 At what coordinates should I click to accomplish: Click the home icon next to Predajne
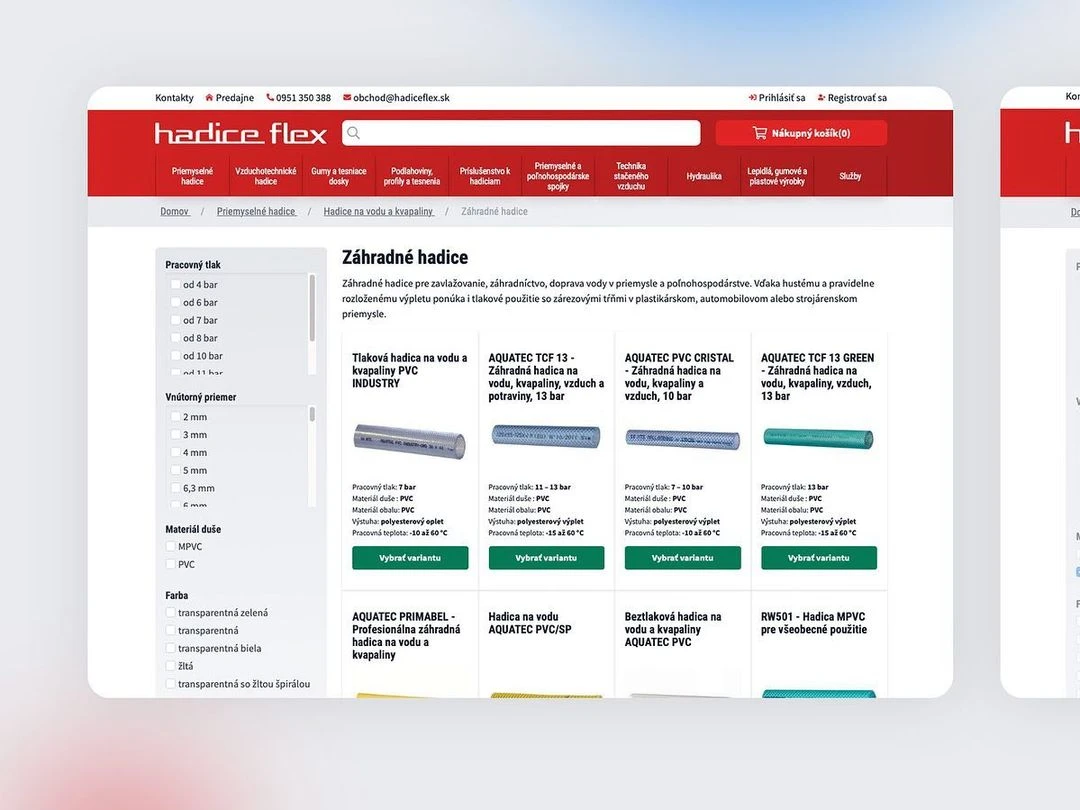209,98
